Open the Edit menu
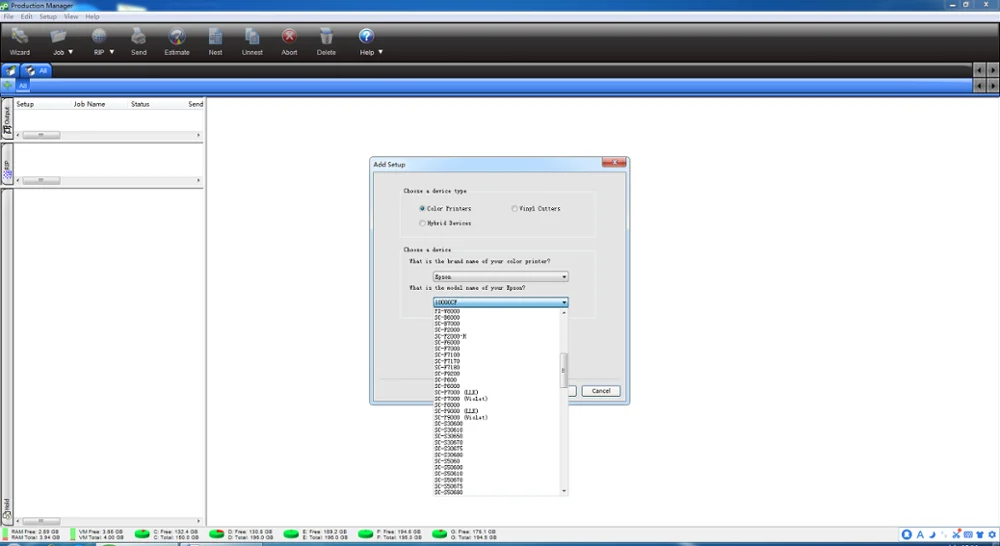Viewport: 1000px width, 546px height. [x=26, y=17]
